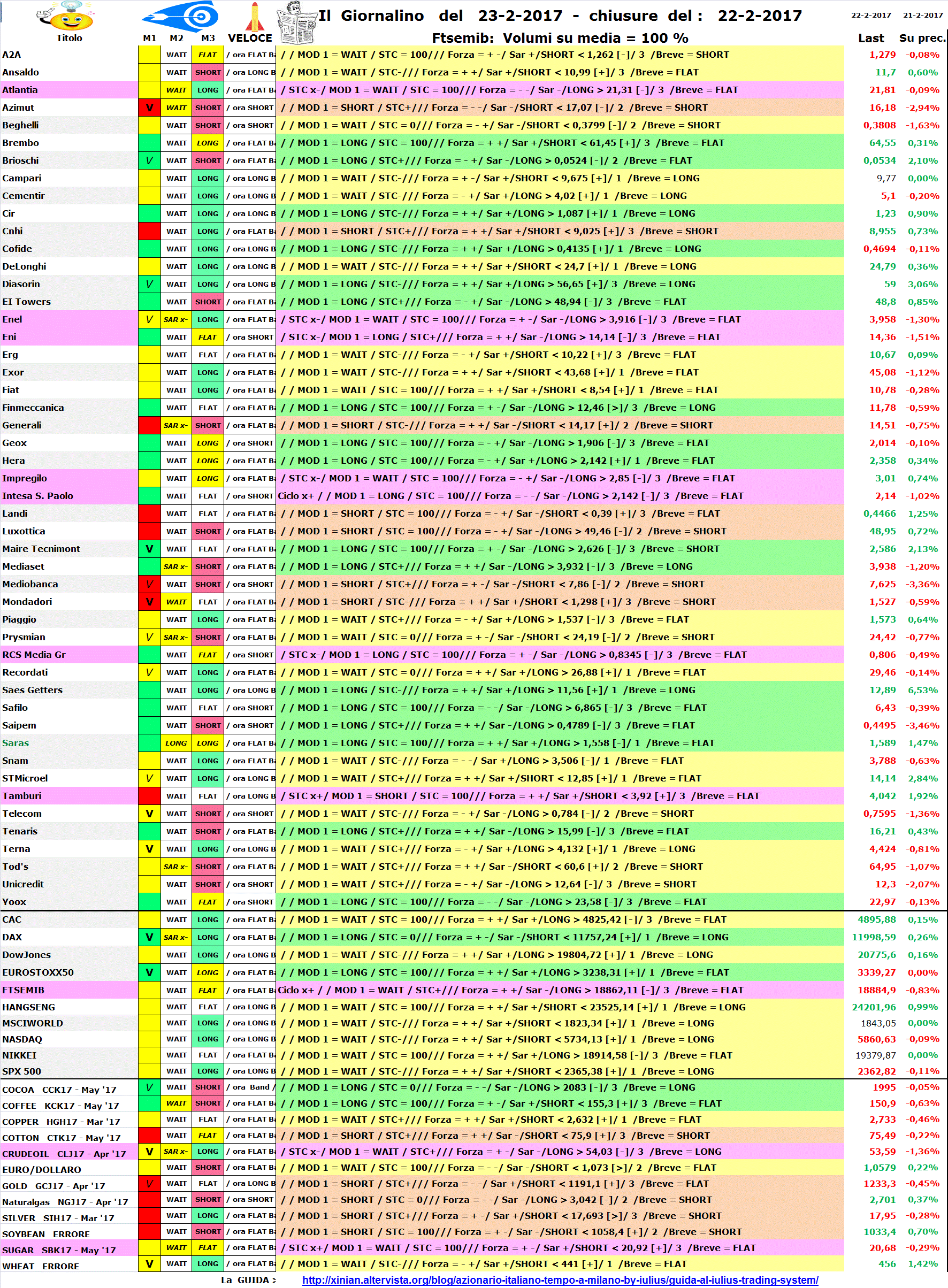Click the CRUDEOIL CLJ17 row name
This screenshot has height=1288, width=948.
click(x=64, y=1154)
